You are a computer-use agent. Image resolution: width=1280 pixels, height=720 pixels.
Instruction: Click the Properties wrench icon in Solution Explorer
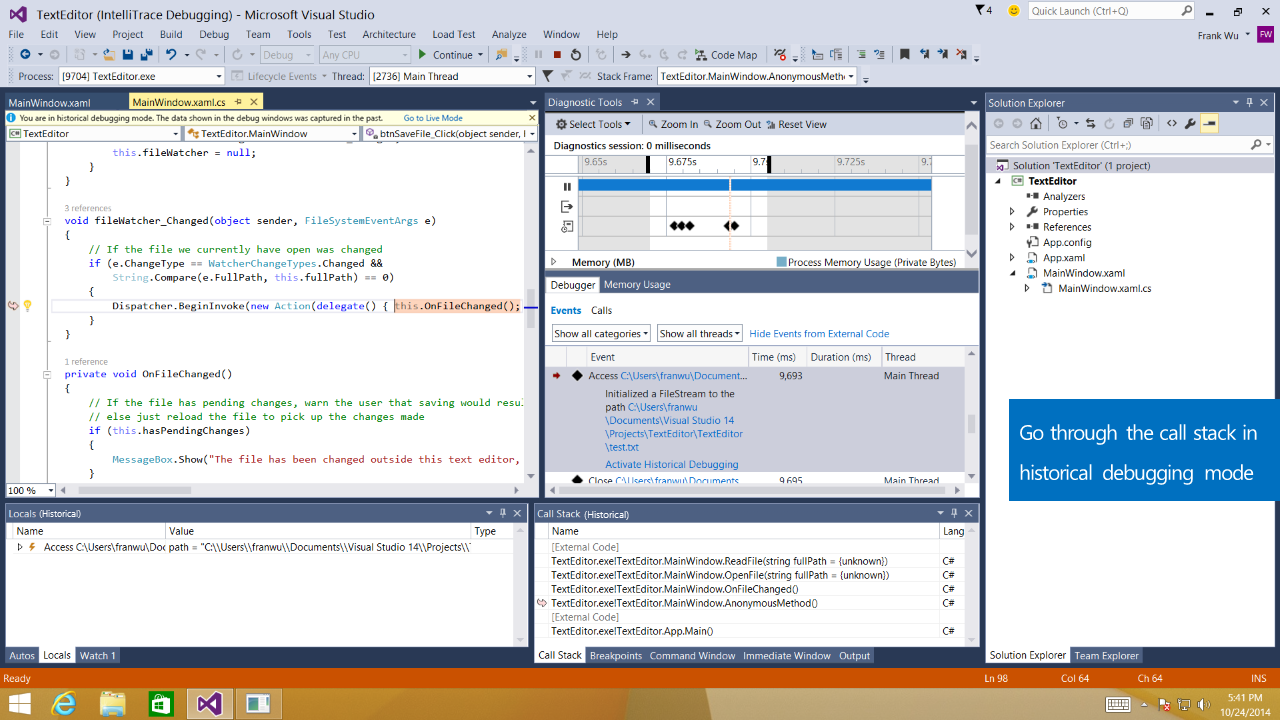click(x=1189, y=124)
